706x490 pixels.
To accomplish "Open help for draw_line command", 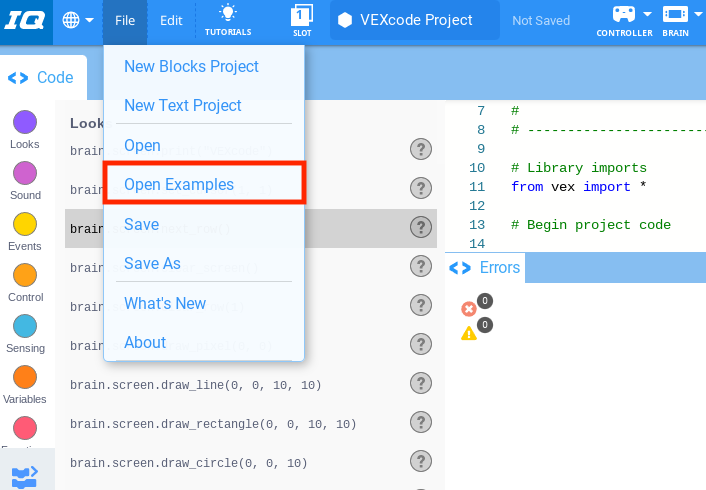I will (x=421, y=384).
